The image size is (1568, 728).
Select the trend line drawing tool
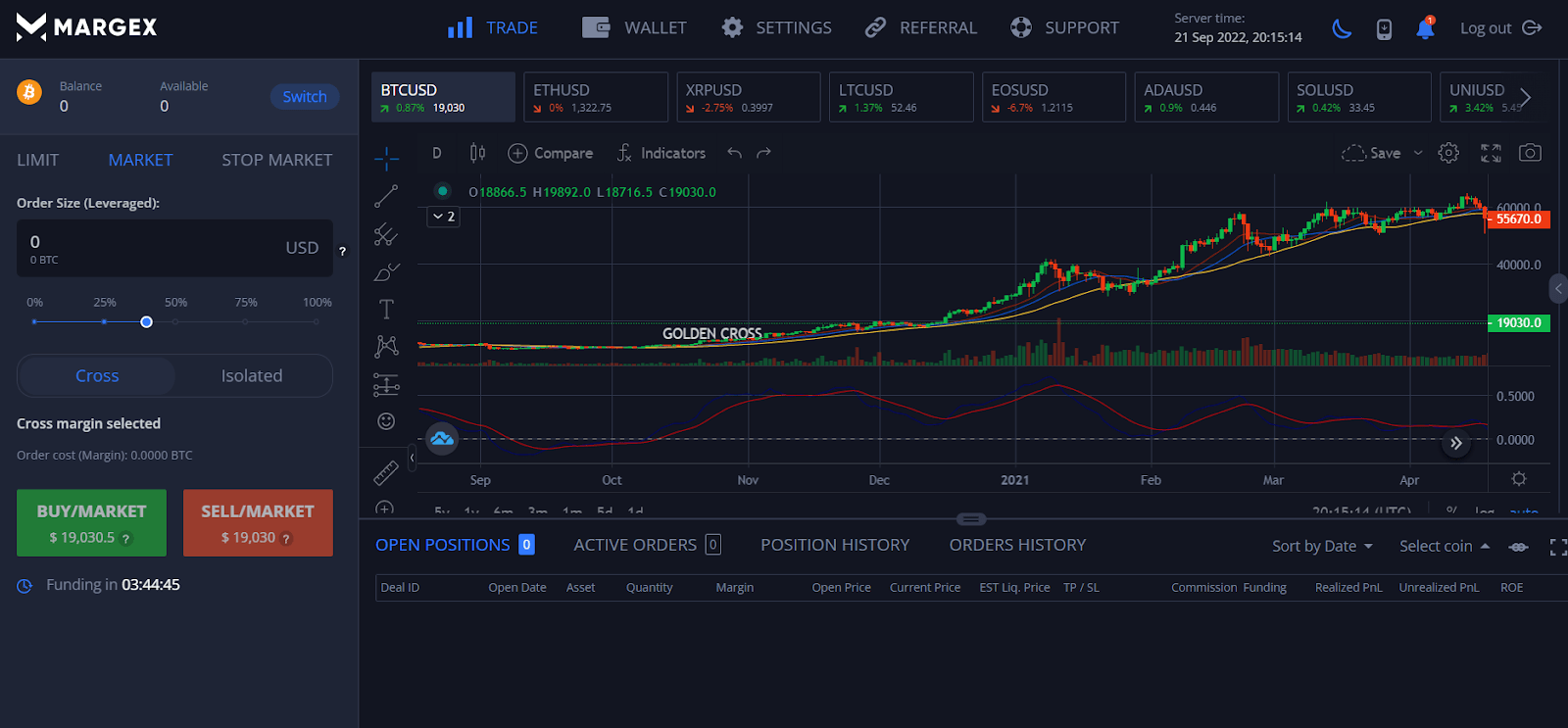386,196
